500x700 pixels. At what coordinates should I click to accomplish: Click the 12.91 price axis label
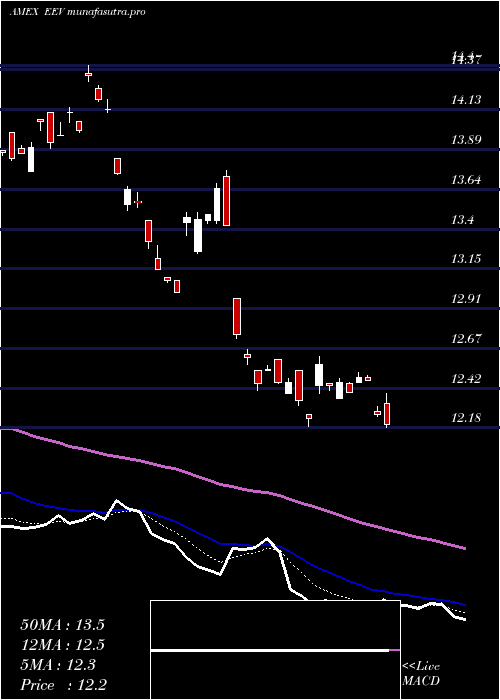click(467, 298)
